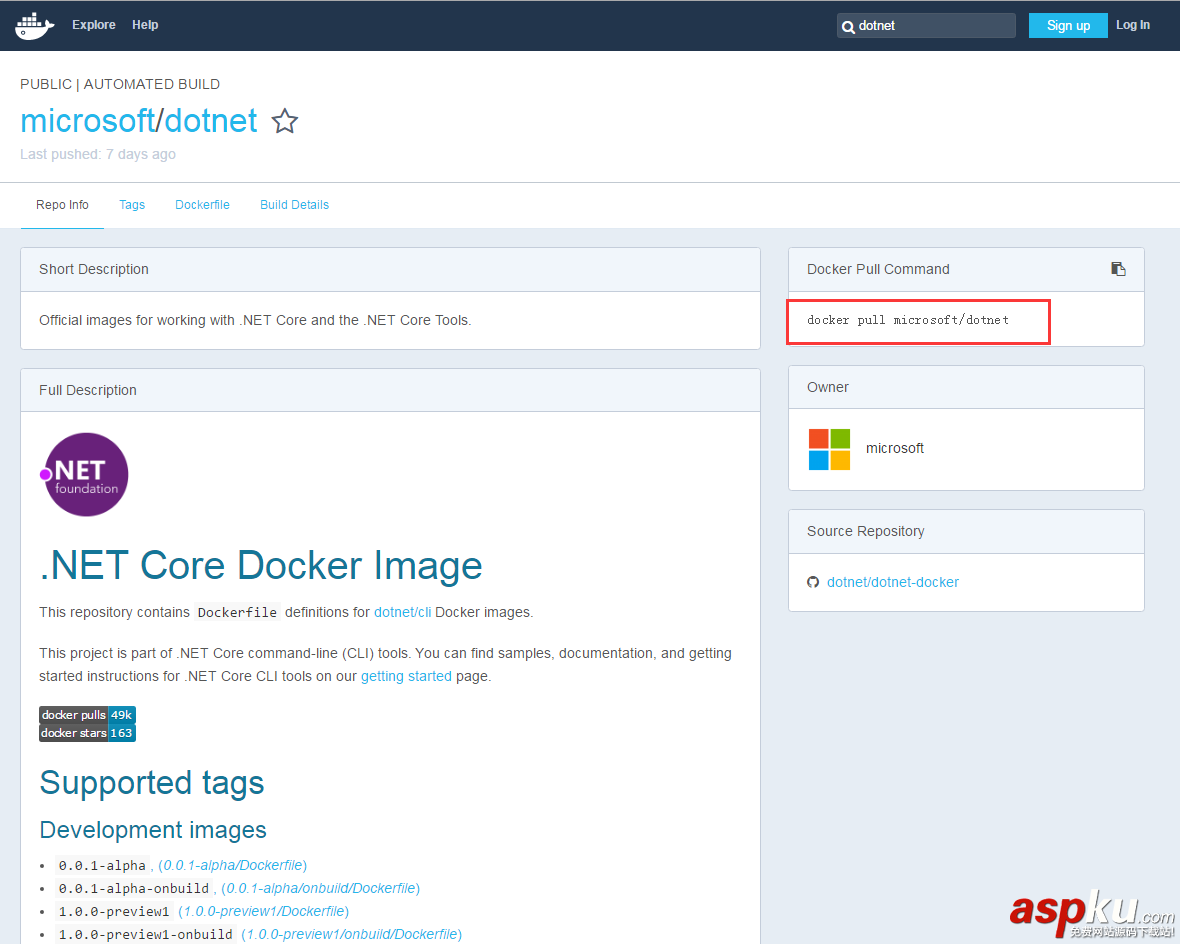
Task: Click the Docker whale logo
Action: click(x=35, y=25)
